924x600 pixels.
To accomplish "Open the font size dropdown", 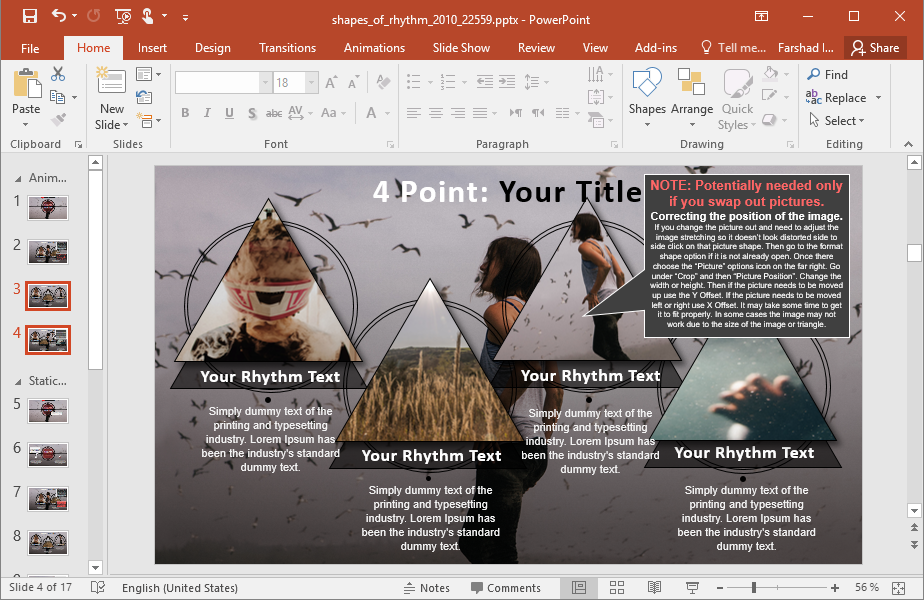I will tap(312, 83).
